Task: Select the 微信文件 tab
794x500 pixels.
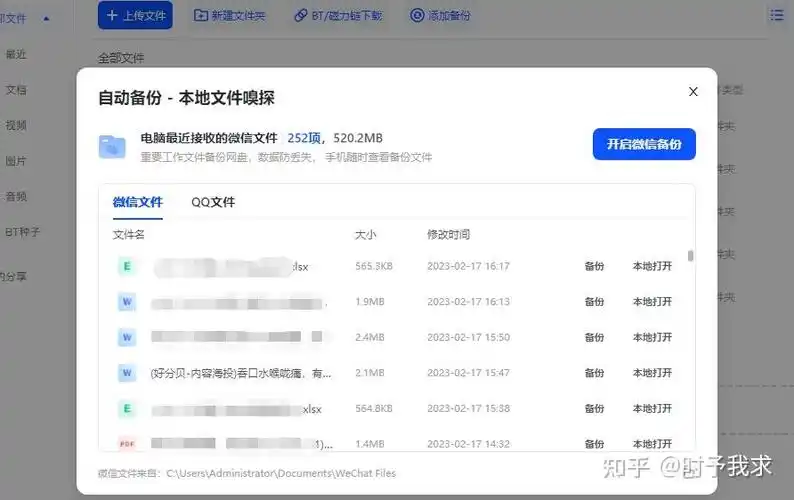Action: (138, 202)
